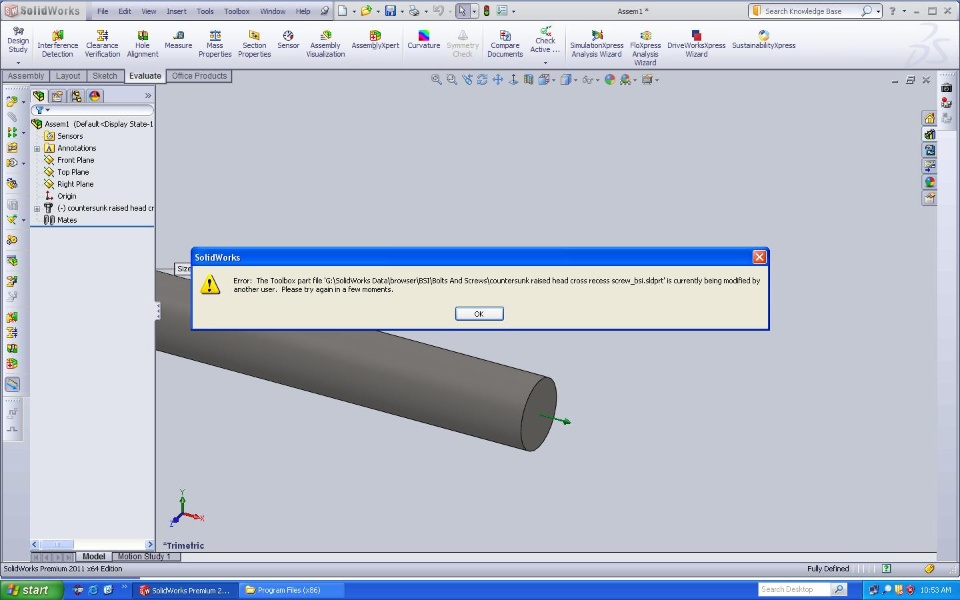Open Section Properties
This screenshot has width=960, height=600.
click(x=254, y=44)
